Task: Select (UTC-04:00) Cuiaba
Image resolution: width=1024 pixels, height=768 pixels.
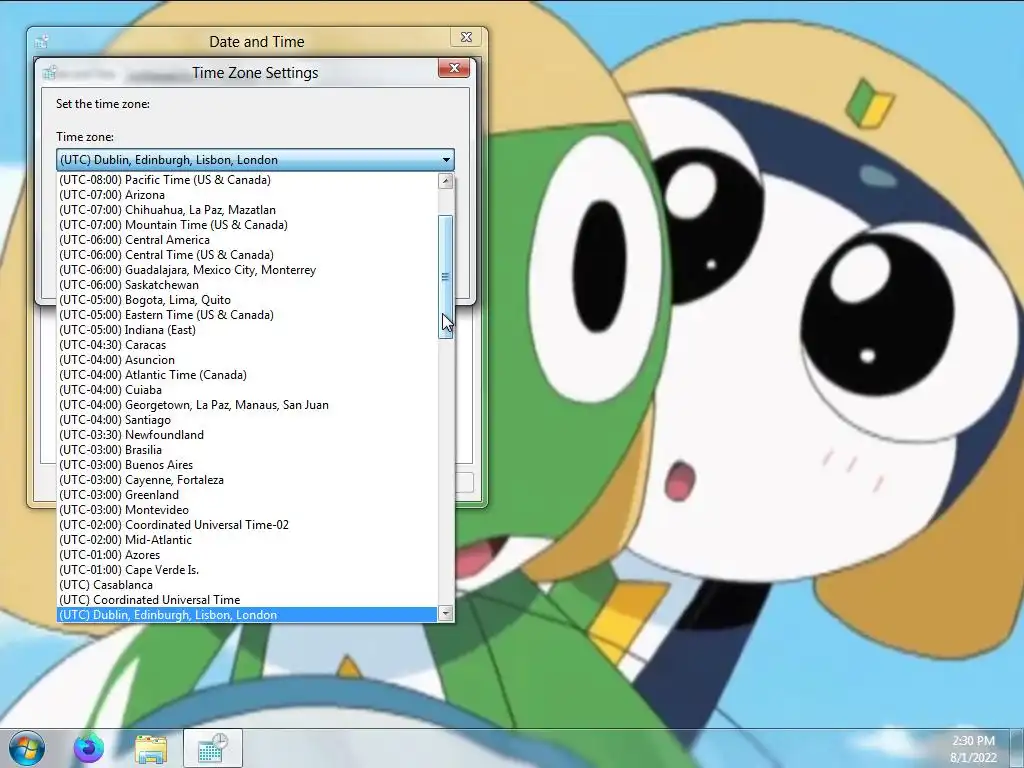Action: pyautogui.click(x=247, y=390)
